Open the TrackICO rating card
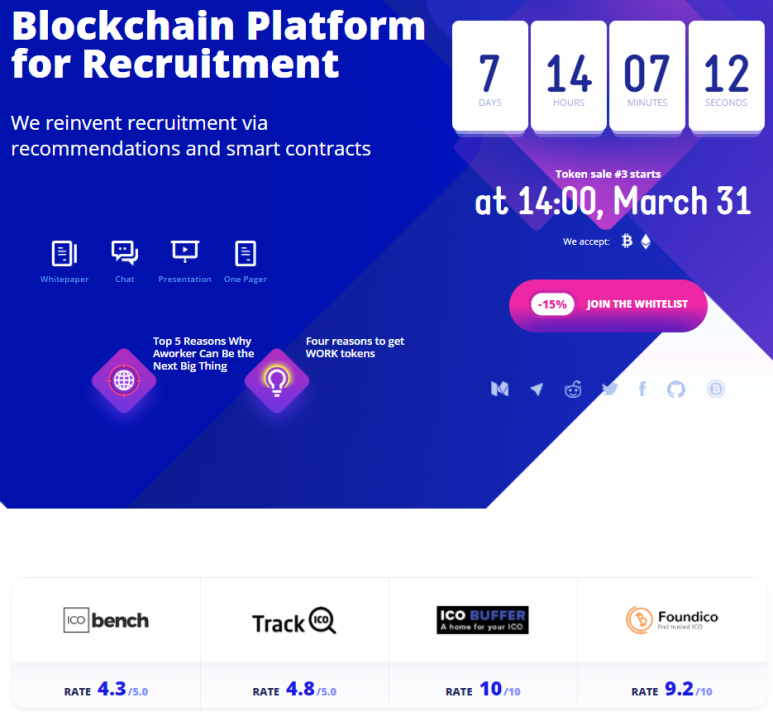 click(295, 643)
